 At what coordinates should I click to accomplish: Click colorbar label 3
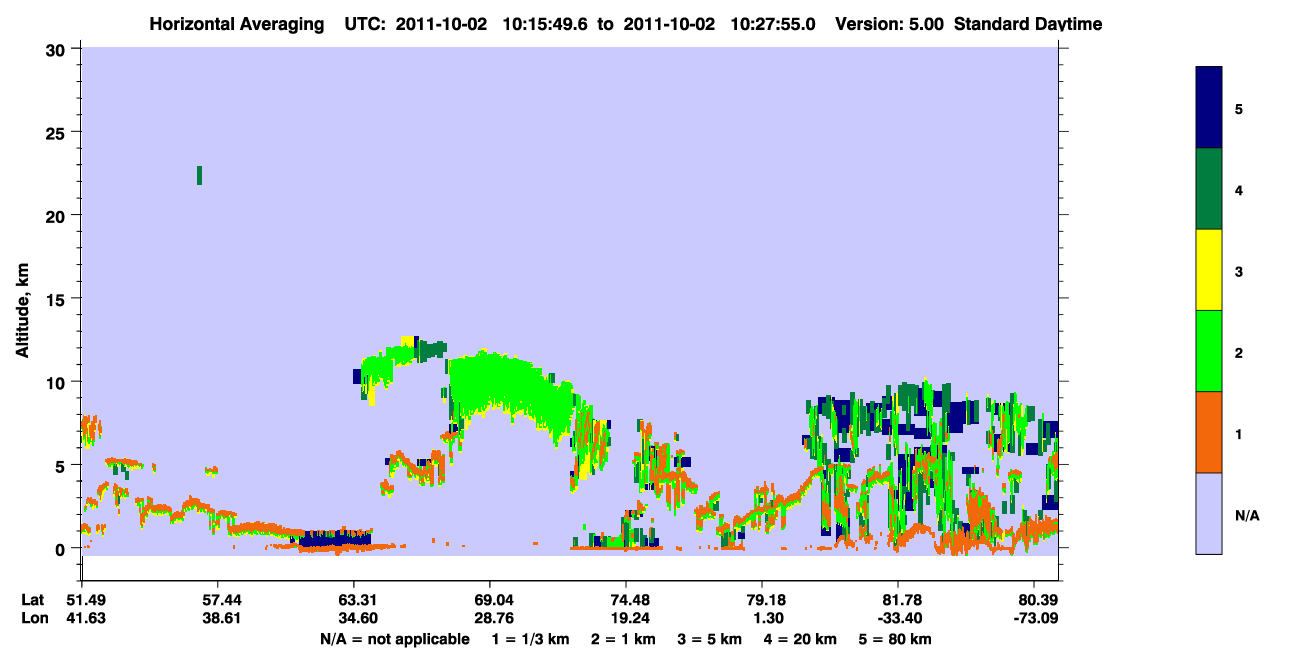pos(1238,271)
